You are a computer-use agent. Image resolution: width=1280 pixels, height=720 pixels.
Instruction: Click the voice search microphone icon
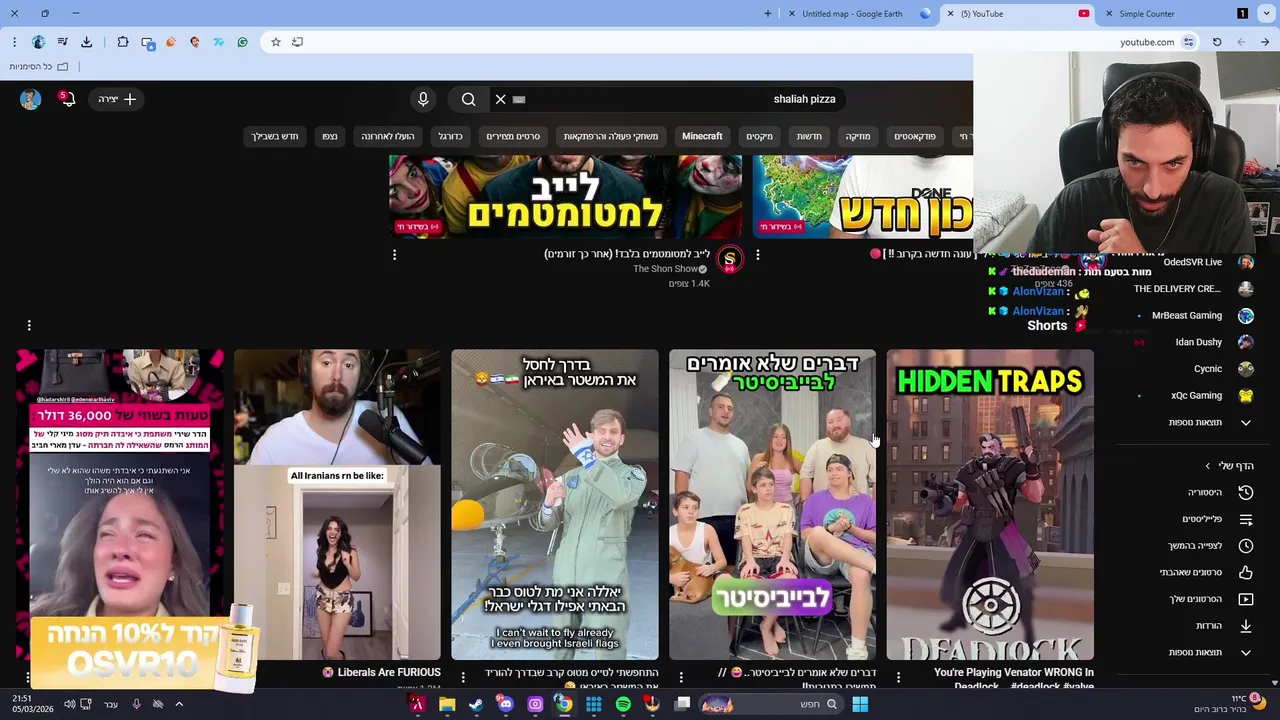pos(423,99)
